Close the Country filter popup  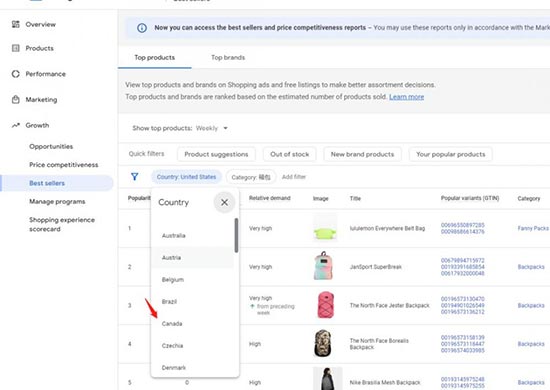[224, 202]
